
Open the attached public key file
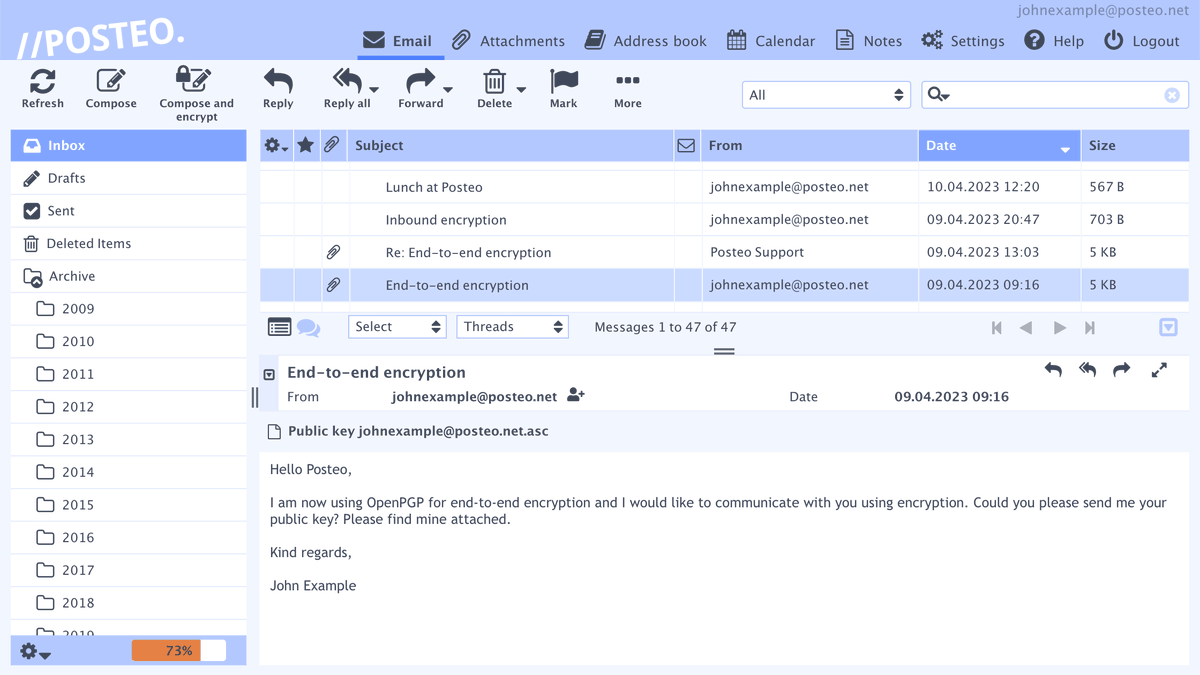point(408,432)
